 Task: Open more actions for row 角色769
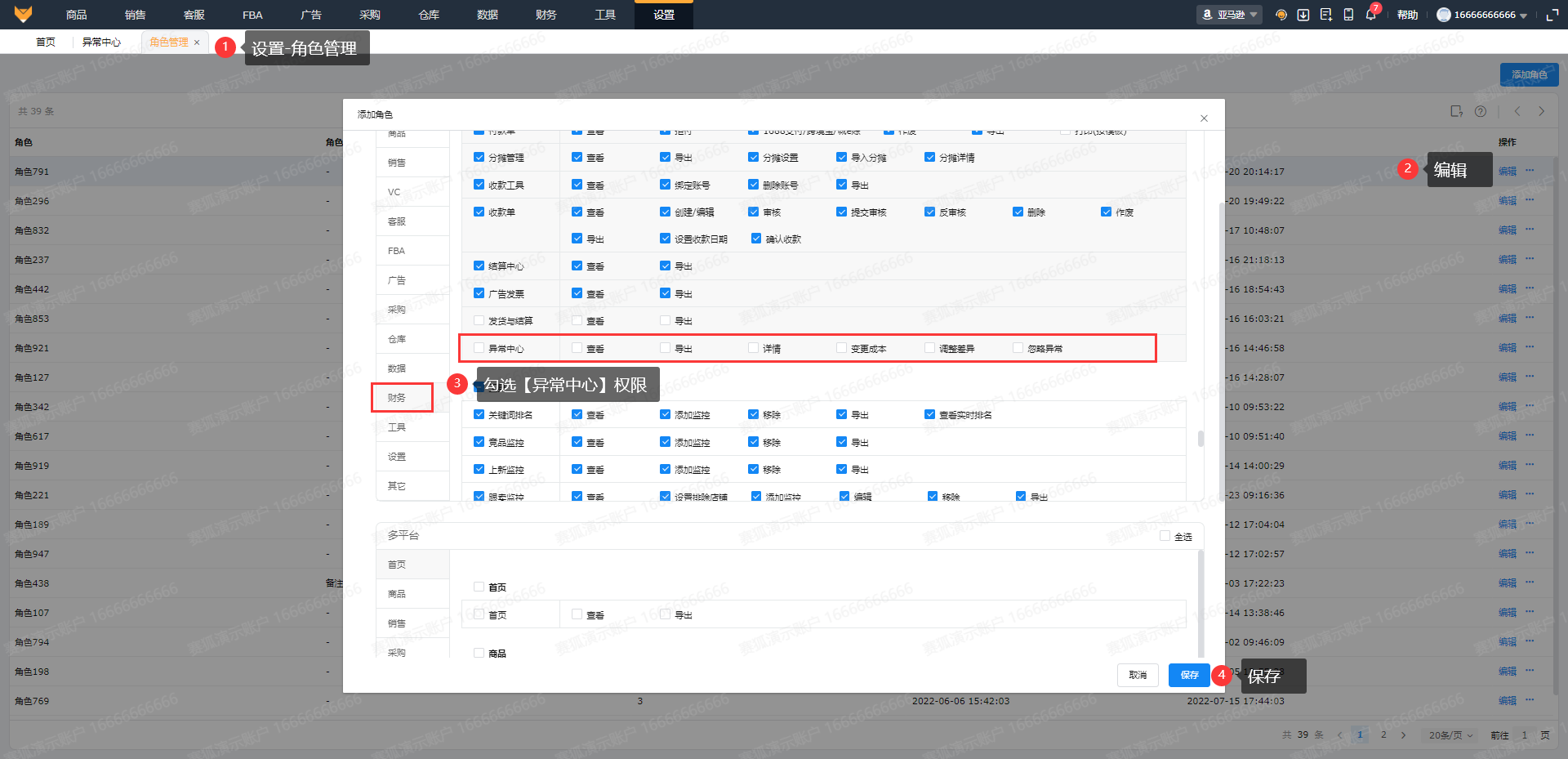[x=1530, y=700]
